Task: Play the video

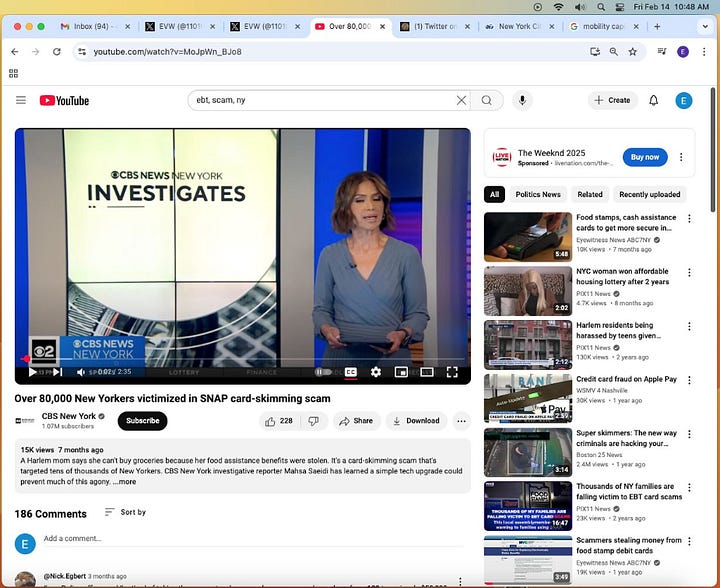Action: tap(33, 372)
